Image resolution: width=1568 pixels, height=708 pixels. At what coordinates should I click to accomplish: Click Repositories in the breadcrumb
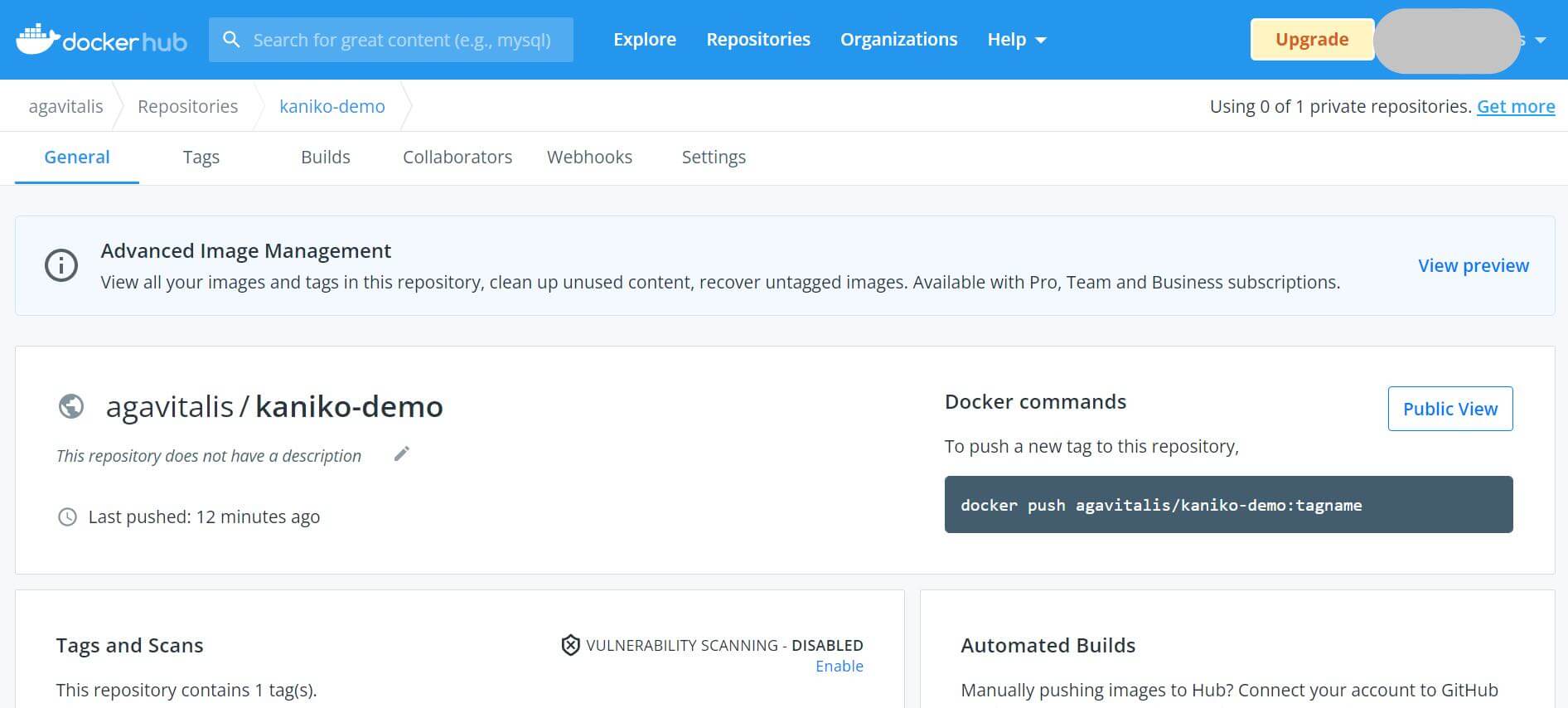[x=187, y=106]
